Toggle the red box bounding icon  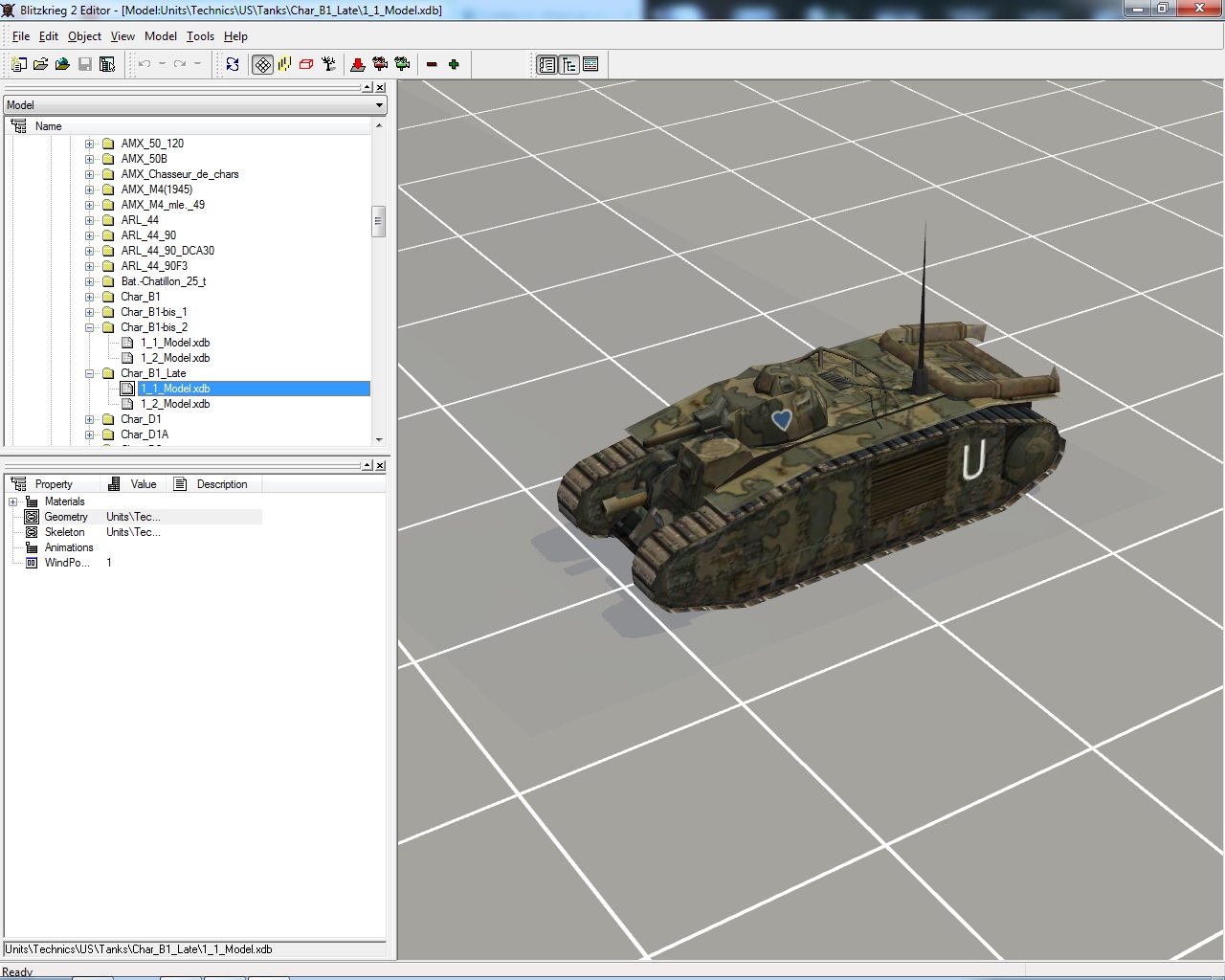pyautogui.click(x=306, y=64)
